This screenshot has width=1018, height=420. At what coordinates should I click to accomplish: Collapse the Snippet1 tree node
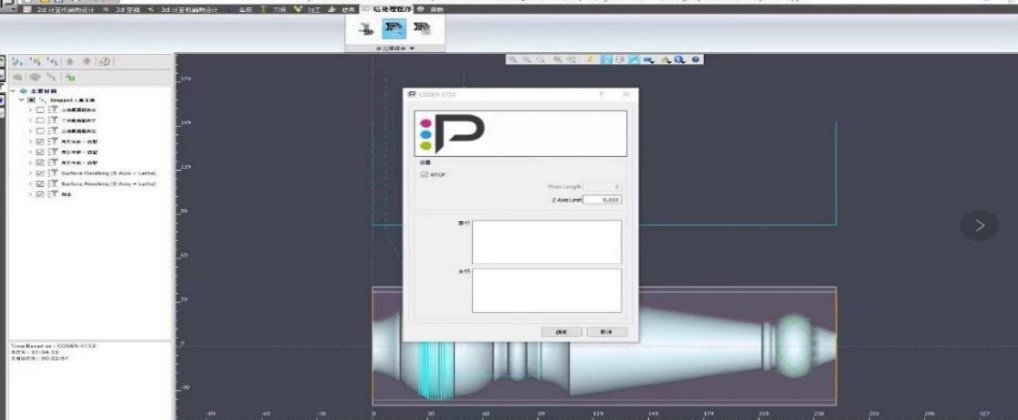pos(22,100)
